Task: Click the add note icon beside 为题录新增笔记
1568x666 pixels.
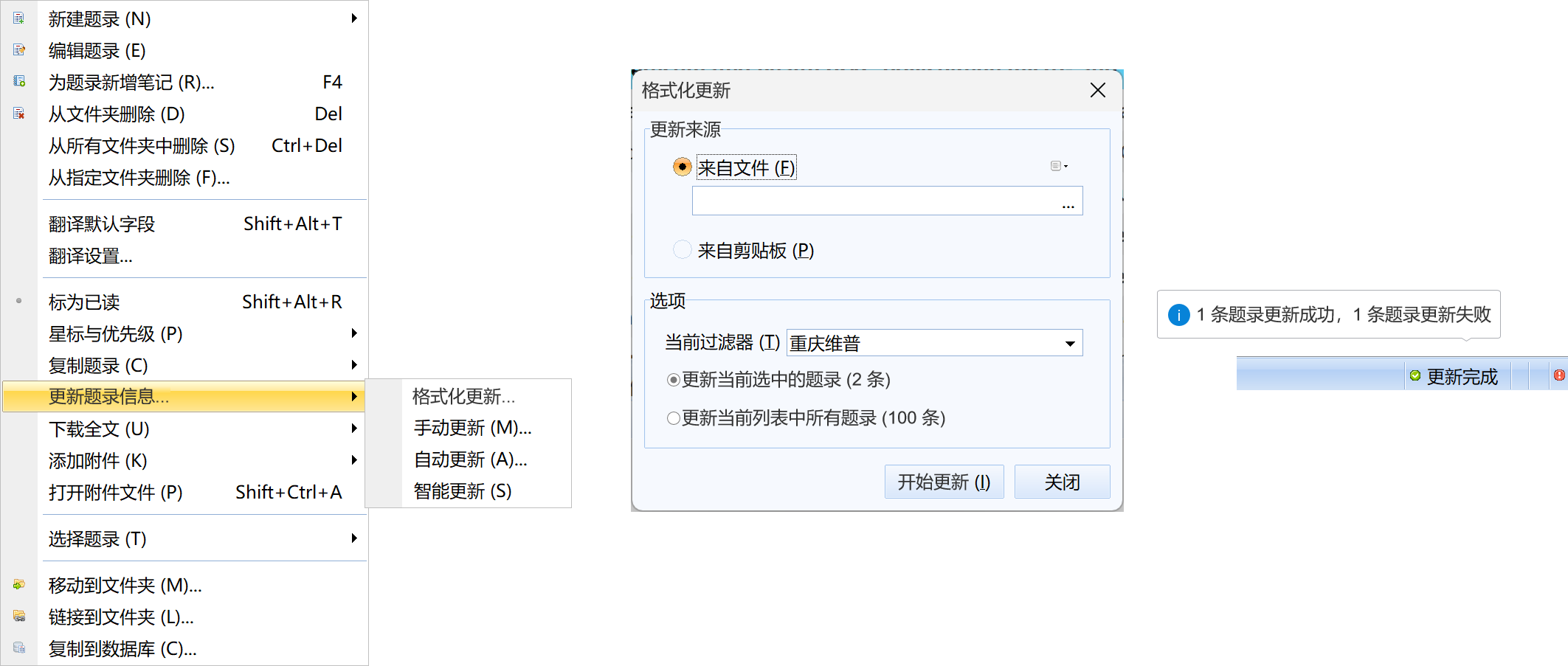Action: click(19, 81)
